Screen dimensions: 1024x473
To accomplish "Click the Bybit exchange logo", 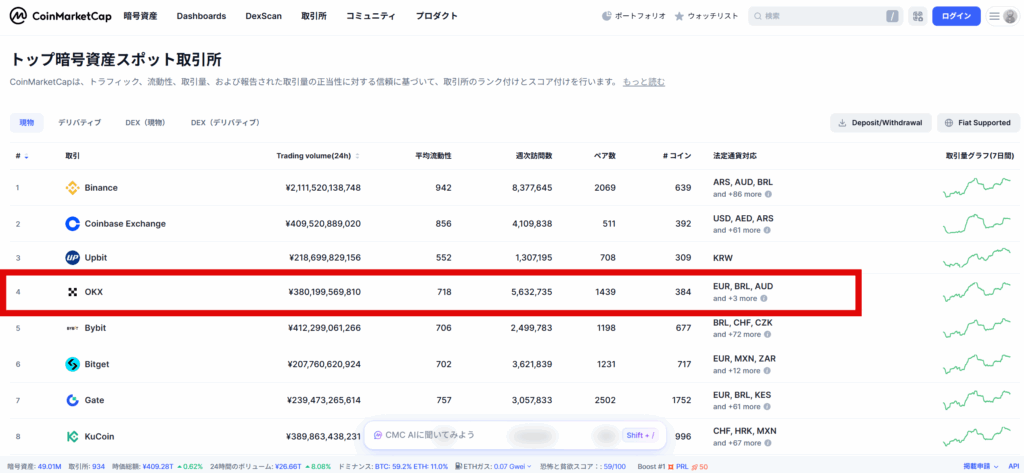I will pos(72,328).
